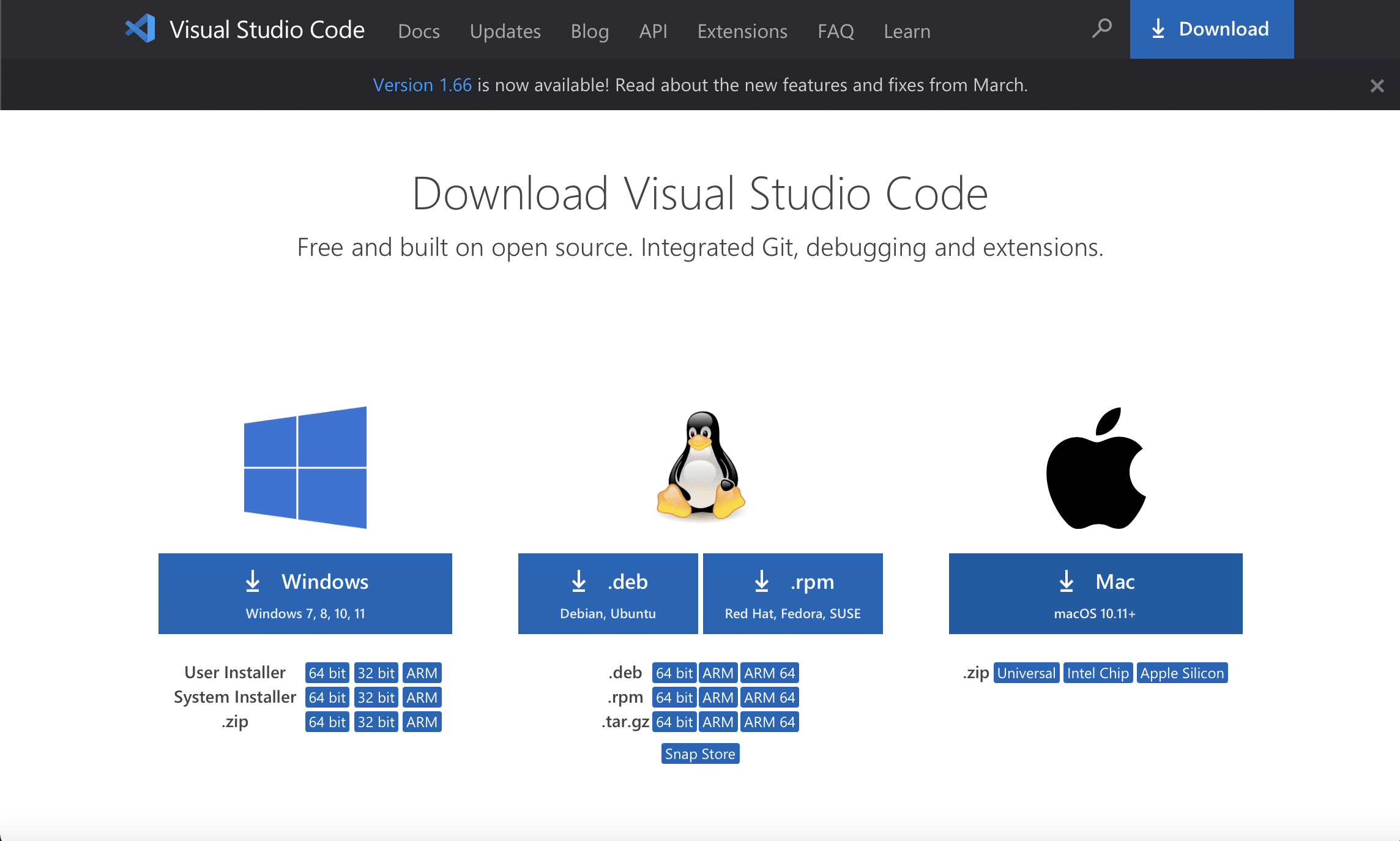1400x841 pixels.
Task: Select User Installer ARM
Action: tap(422, 673)
